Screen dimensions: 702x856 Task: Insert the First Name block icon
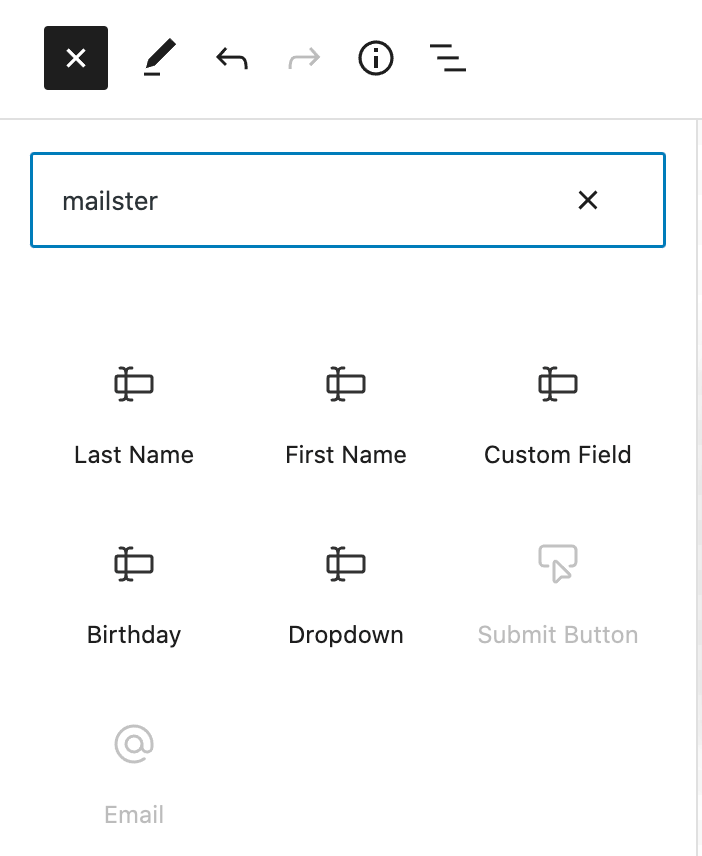(346, 384)
